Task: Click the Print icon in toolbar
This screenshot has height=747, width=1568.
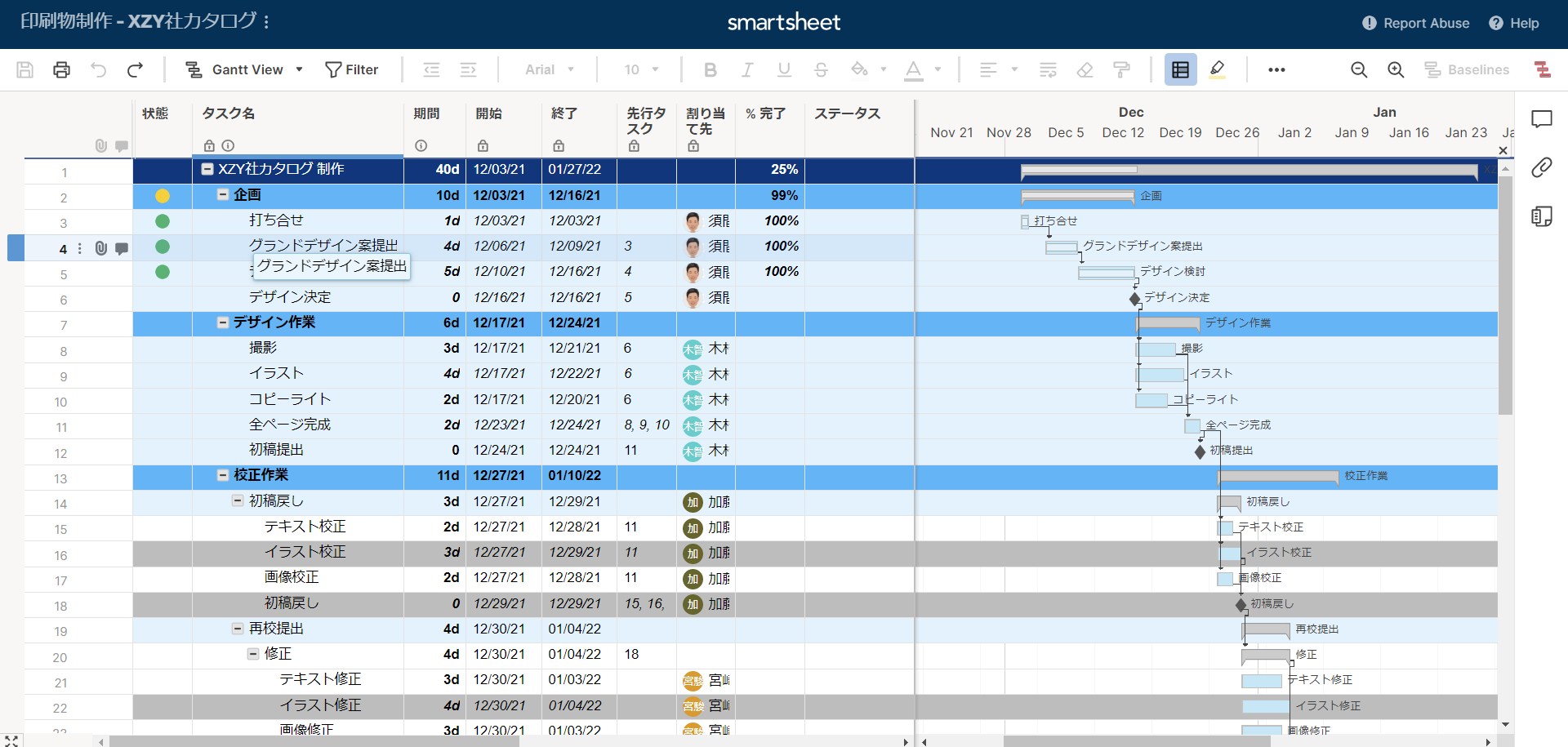Action: coord(61,70)
